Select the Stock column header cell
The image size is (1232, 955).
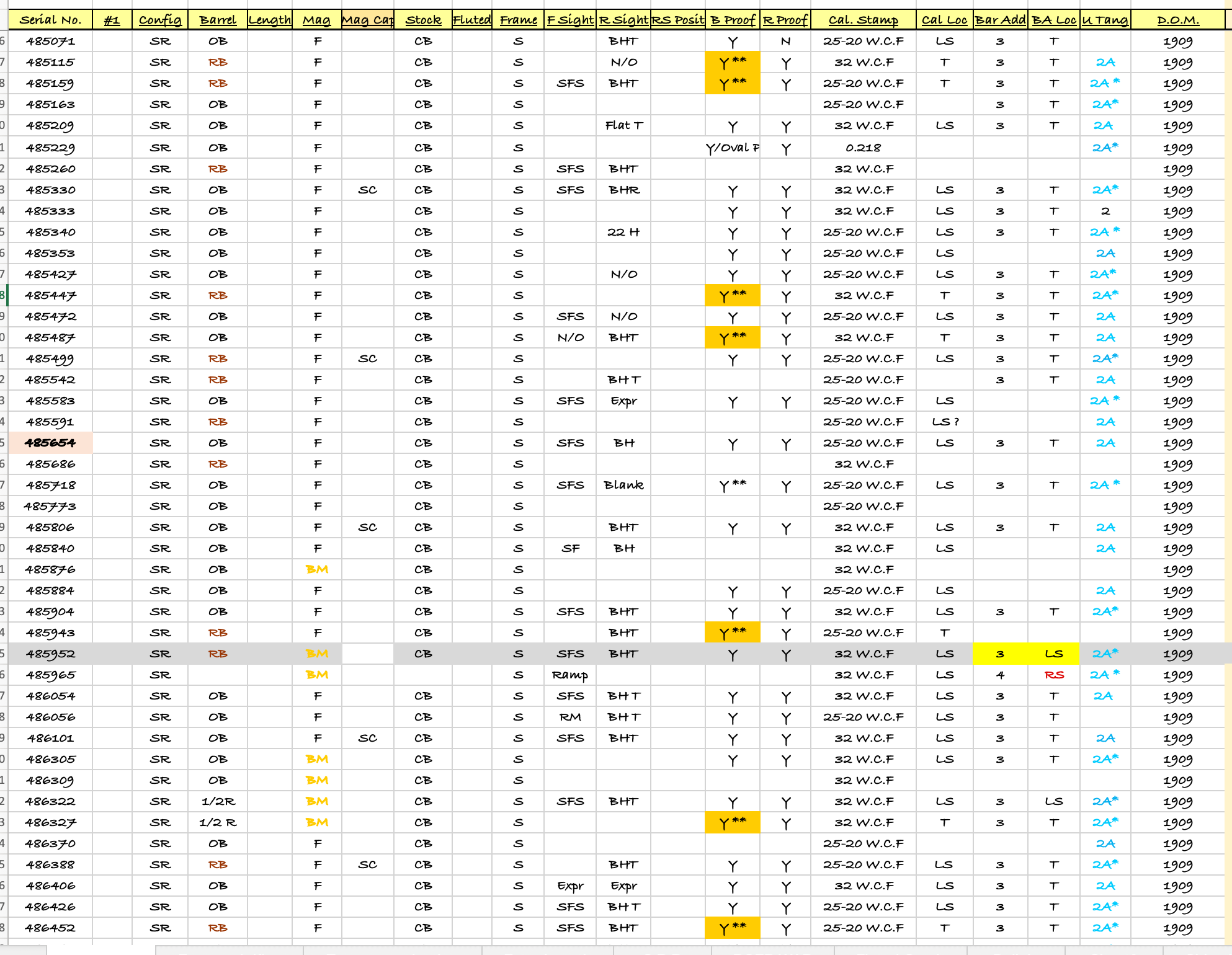(423, 20)
